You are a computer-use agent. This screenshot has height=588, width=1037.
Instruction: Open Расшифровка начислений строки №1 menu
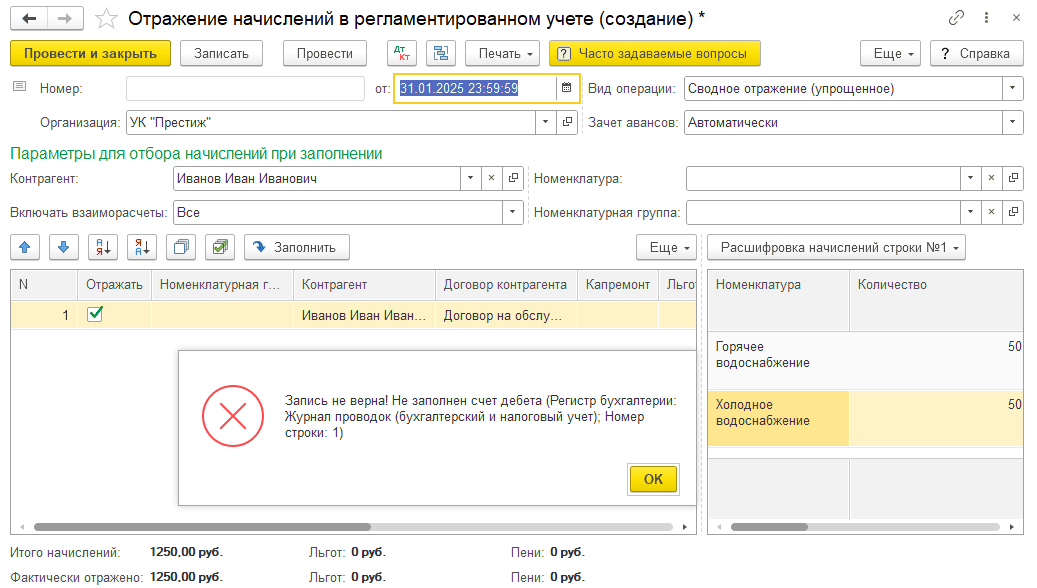pos(836,247)
